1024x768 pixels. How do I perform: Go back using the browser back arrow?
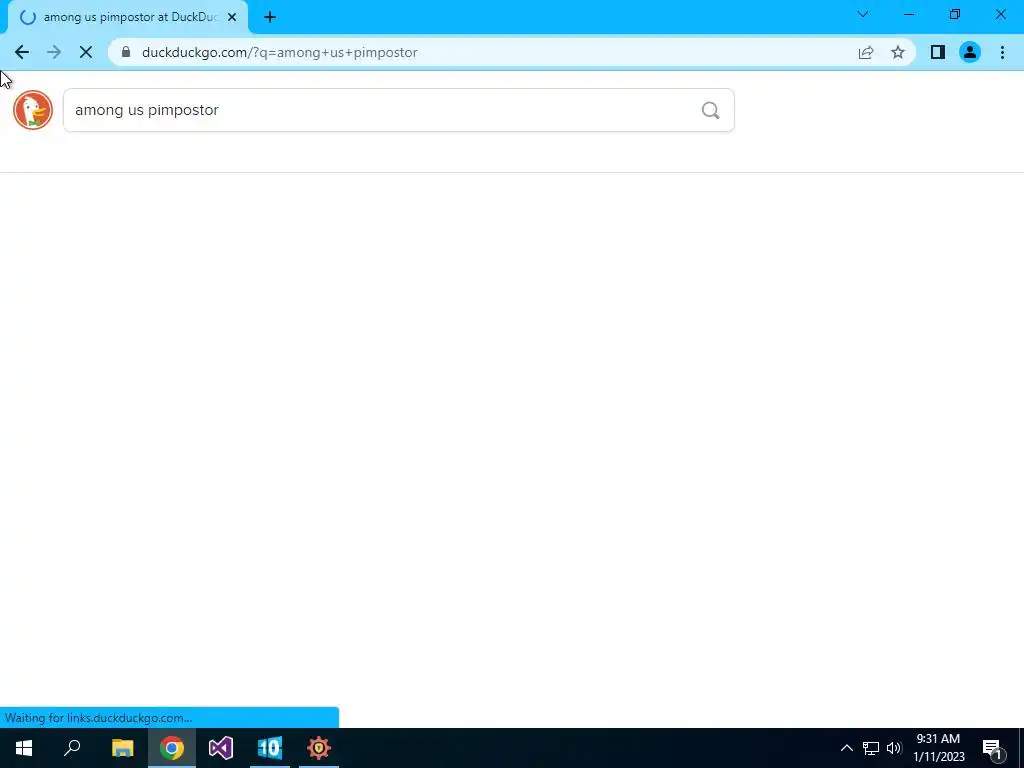click(x=22, y=52)
